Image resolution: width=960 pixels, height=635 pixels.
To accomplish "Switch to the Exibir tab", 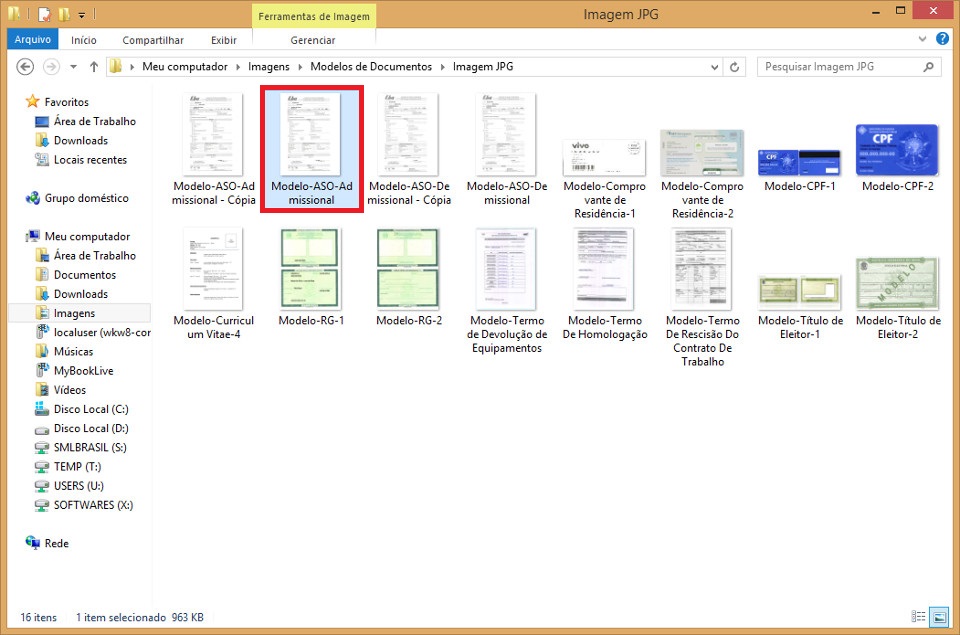I will click(x=223, y=40).
